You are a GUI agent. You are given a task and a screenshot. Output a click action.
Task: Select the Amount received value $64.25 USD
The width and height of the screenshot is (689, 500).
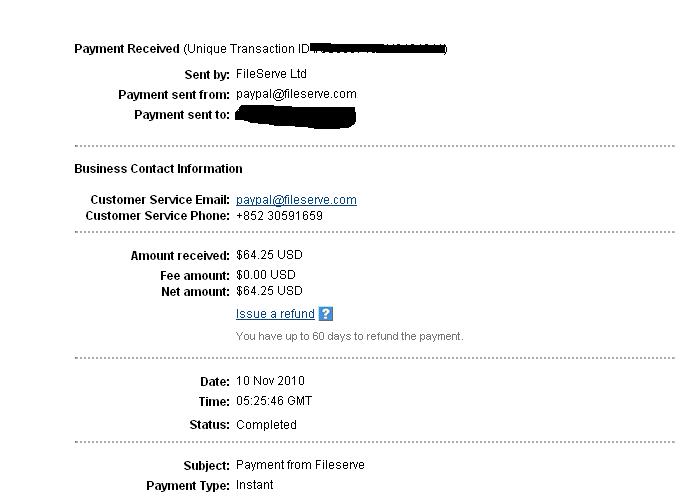[269, 256]
